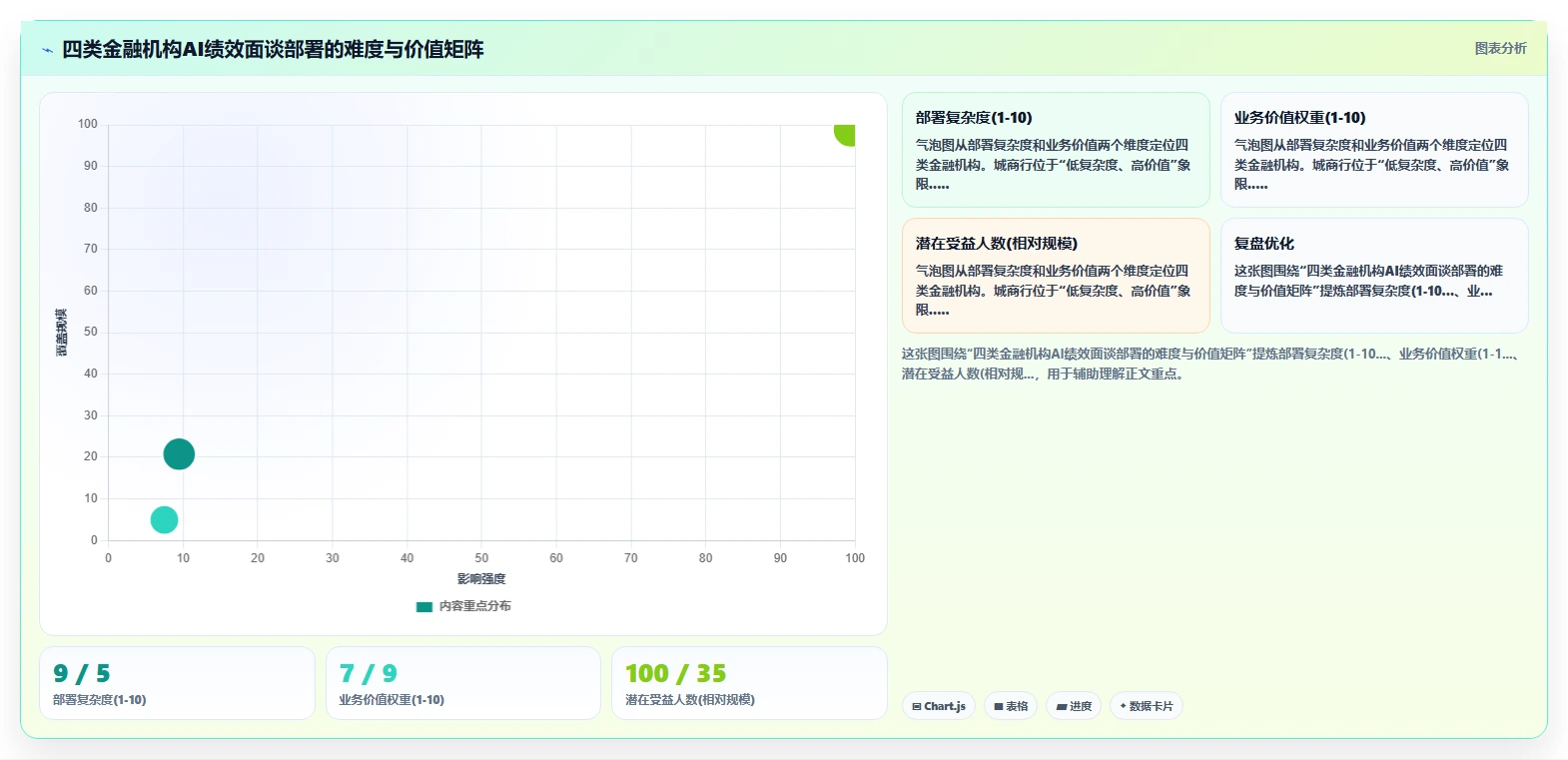Click the 表格 tag square icon
1568x760 pixels.
[999, 706]
